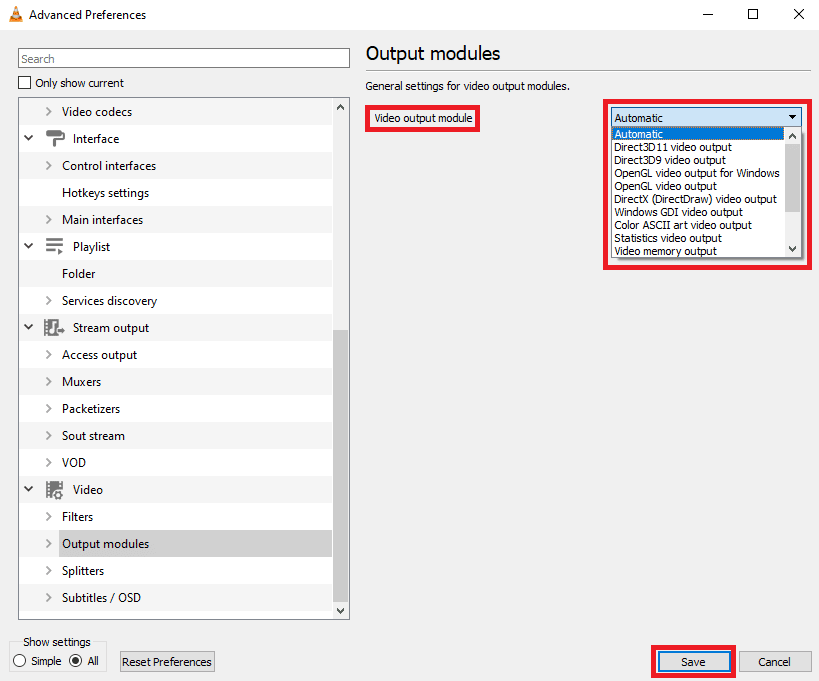Image resolution: width=819 pixels, height=681 pixels.
Task: Choose plain OpenGL video output option
Action: [698, 186]
